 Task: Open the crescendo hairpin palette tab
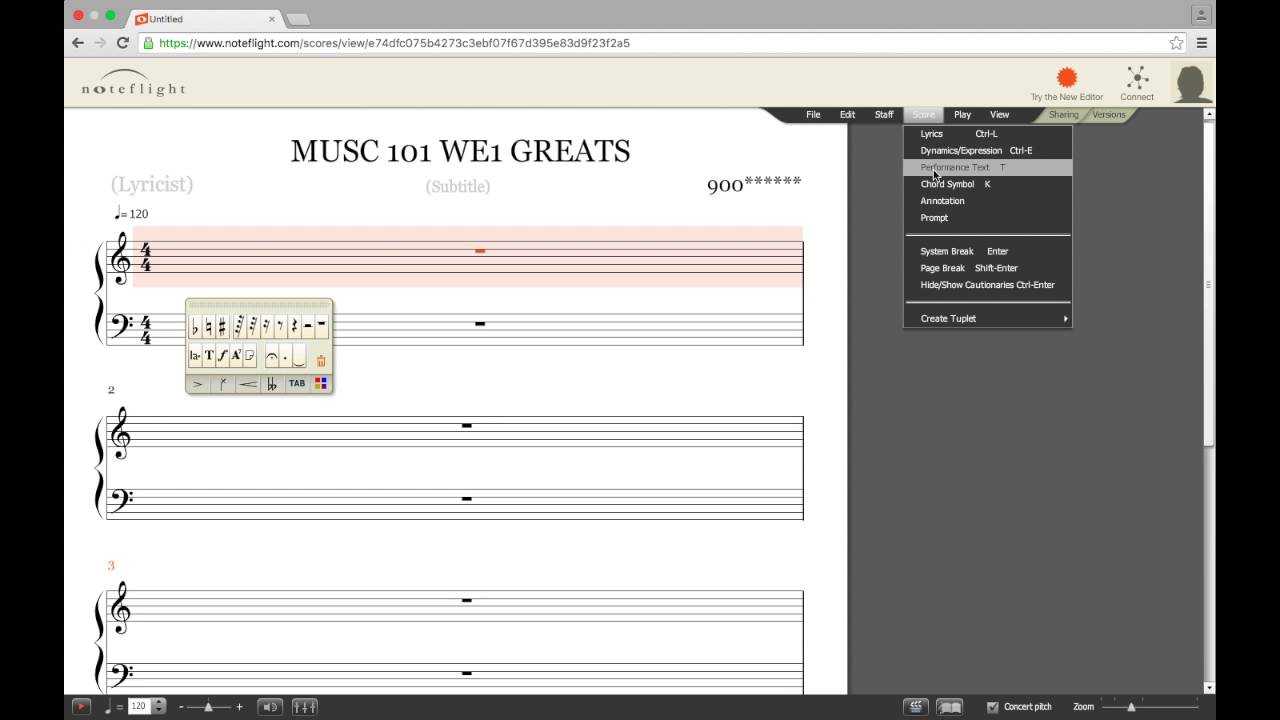(x=248, y=384)
